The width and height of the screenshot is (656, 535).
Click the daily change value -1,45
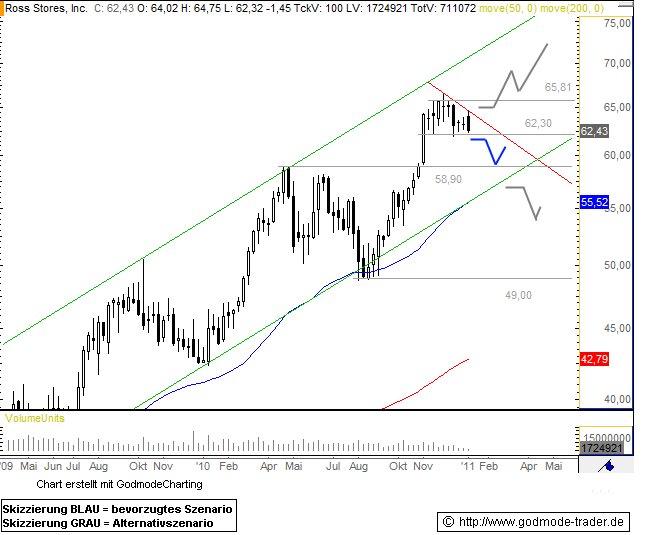click(279, 8)
